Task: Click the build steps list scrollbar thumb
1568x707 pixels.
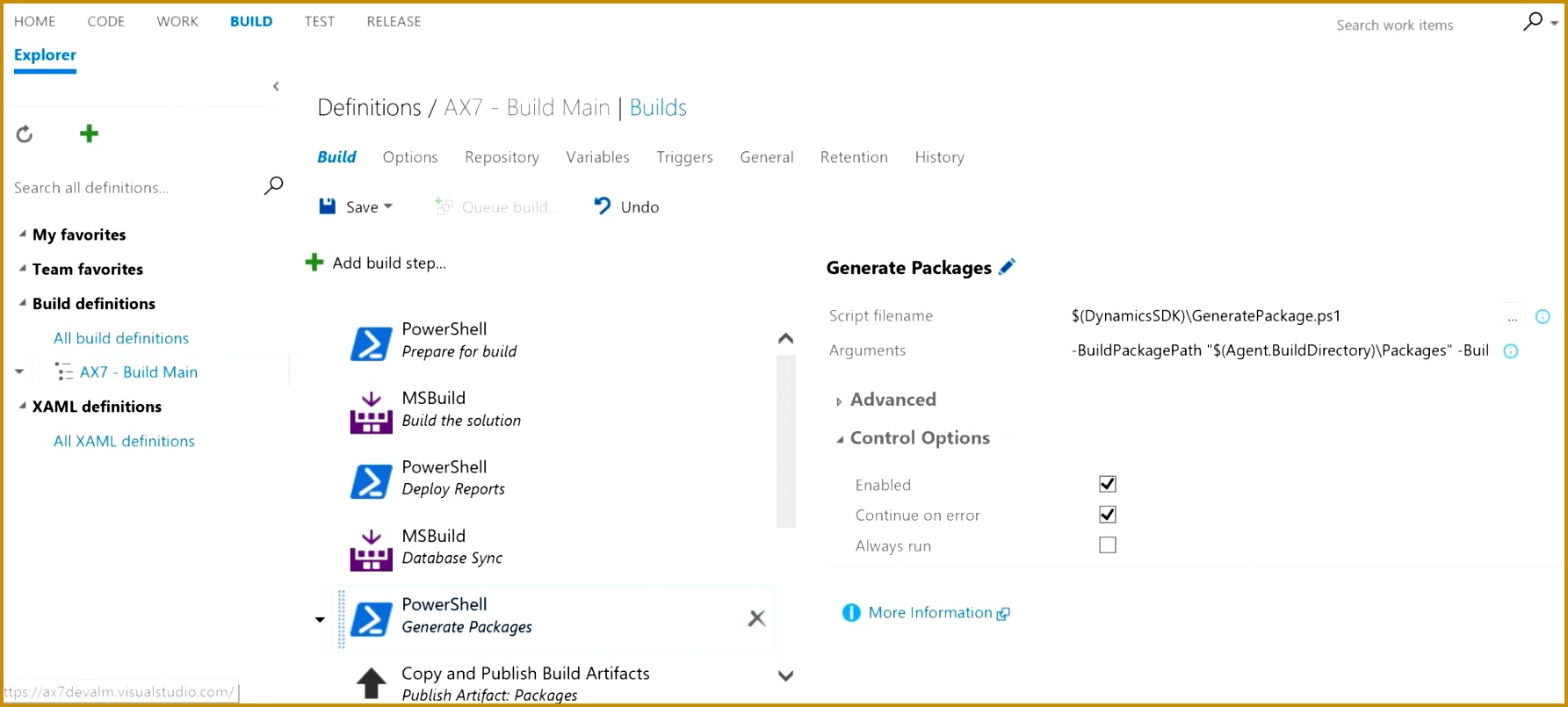Action: [786, 442]
